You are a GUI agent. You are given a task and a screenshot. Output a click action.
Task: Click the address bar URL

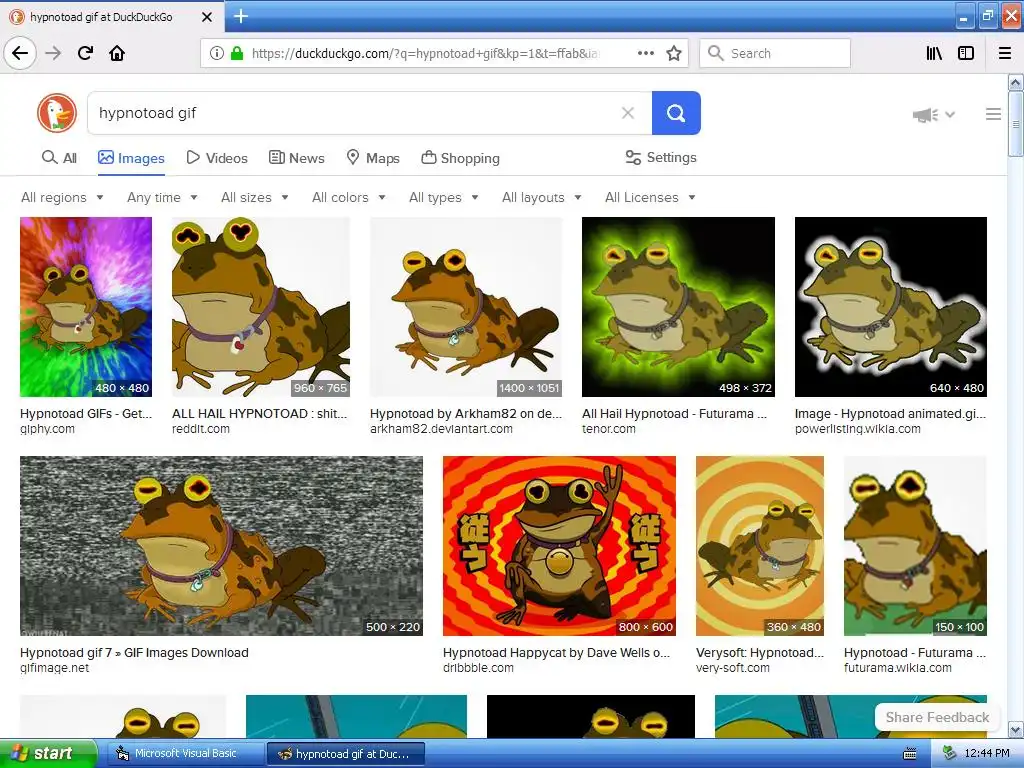[424, 54]
